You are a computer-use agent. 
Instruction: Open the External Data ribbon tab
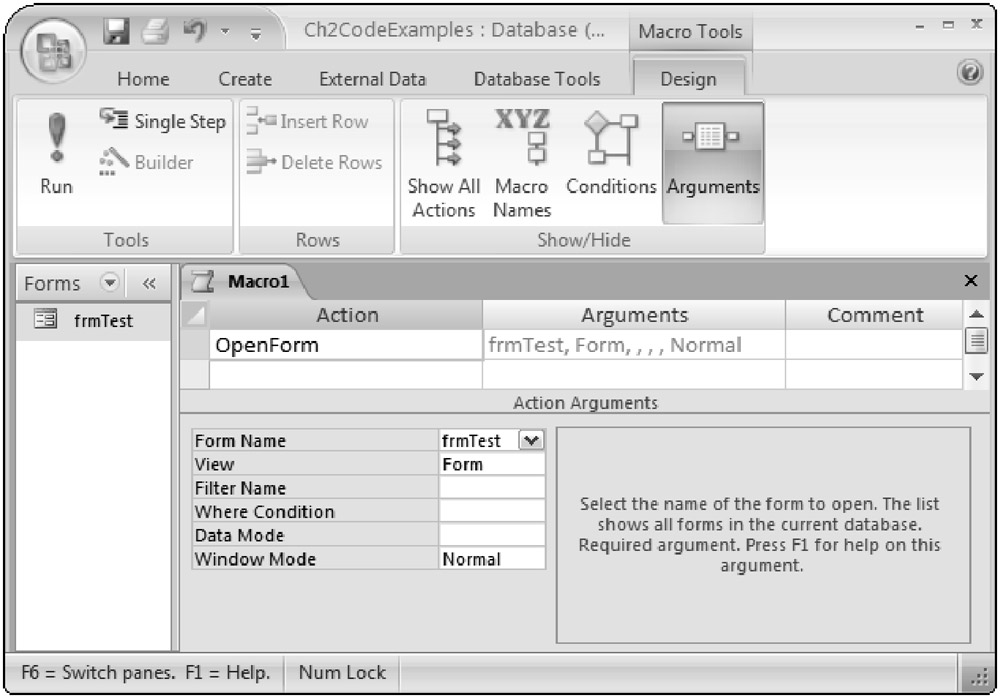[x=372, y=79]
